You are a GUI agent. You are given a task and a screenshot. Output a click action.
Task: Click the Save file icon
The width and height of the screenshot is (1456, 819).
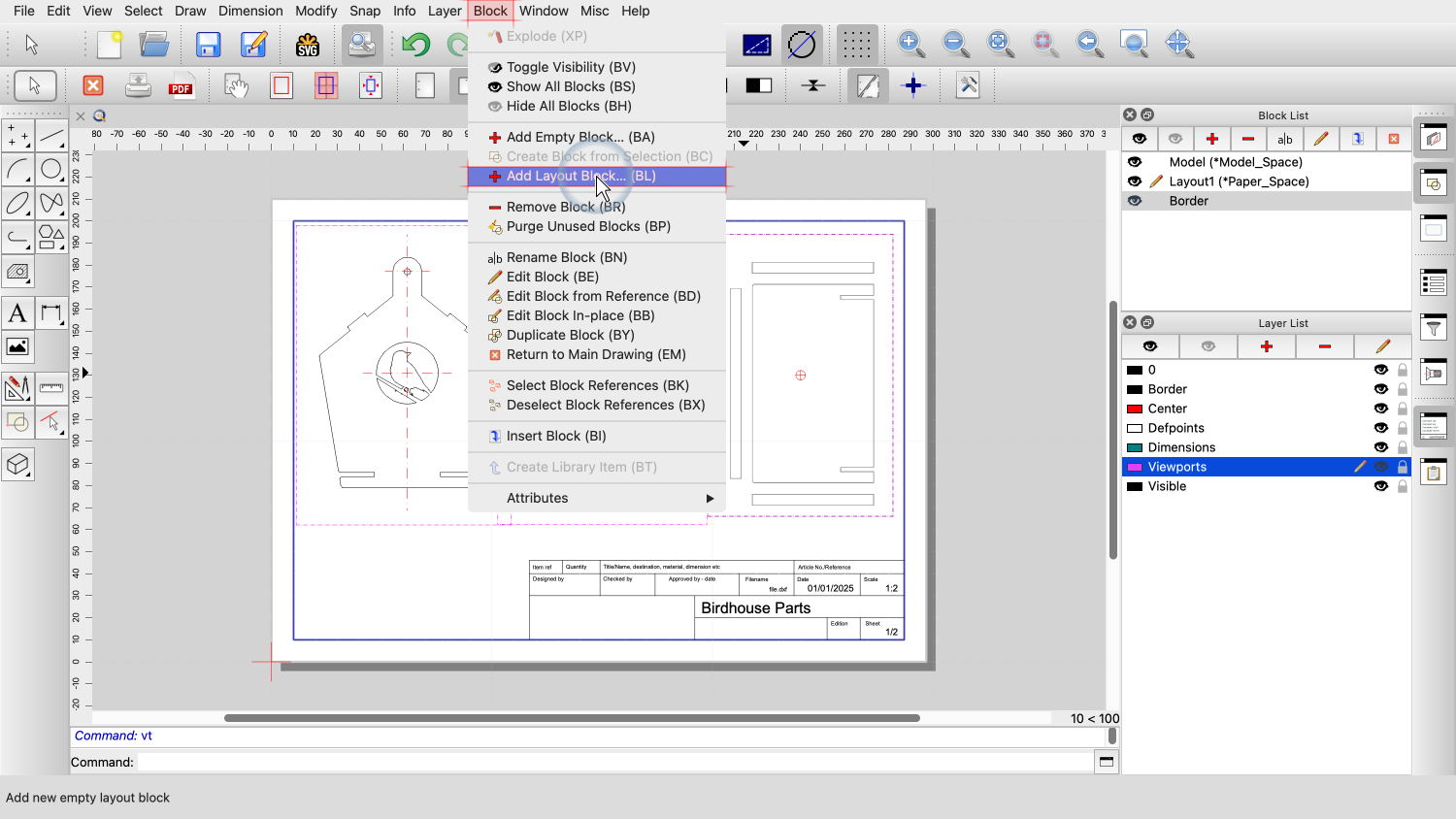208,45
